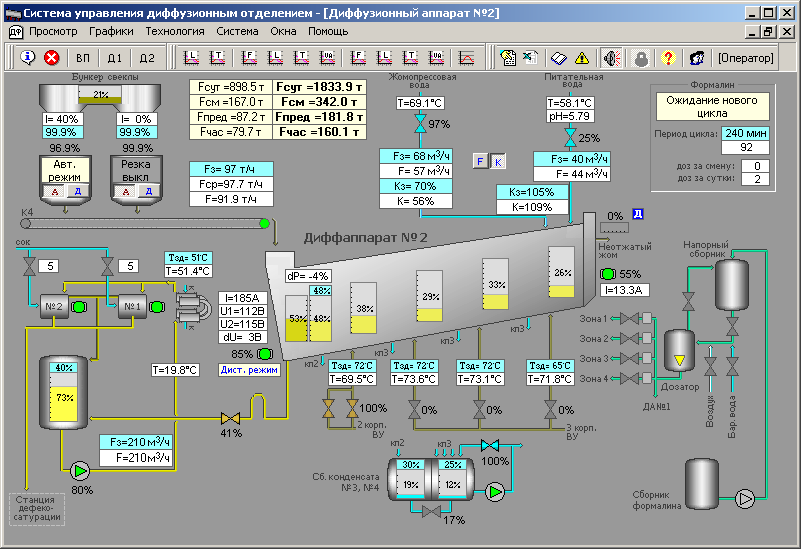Screen dimensions: 801x549
Task: Click the Бункер свеклы 21% level gauge
Action: pos(100,95)
